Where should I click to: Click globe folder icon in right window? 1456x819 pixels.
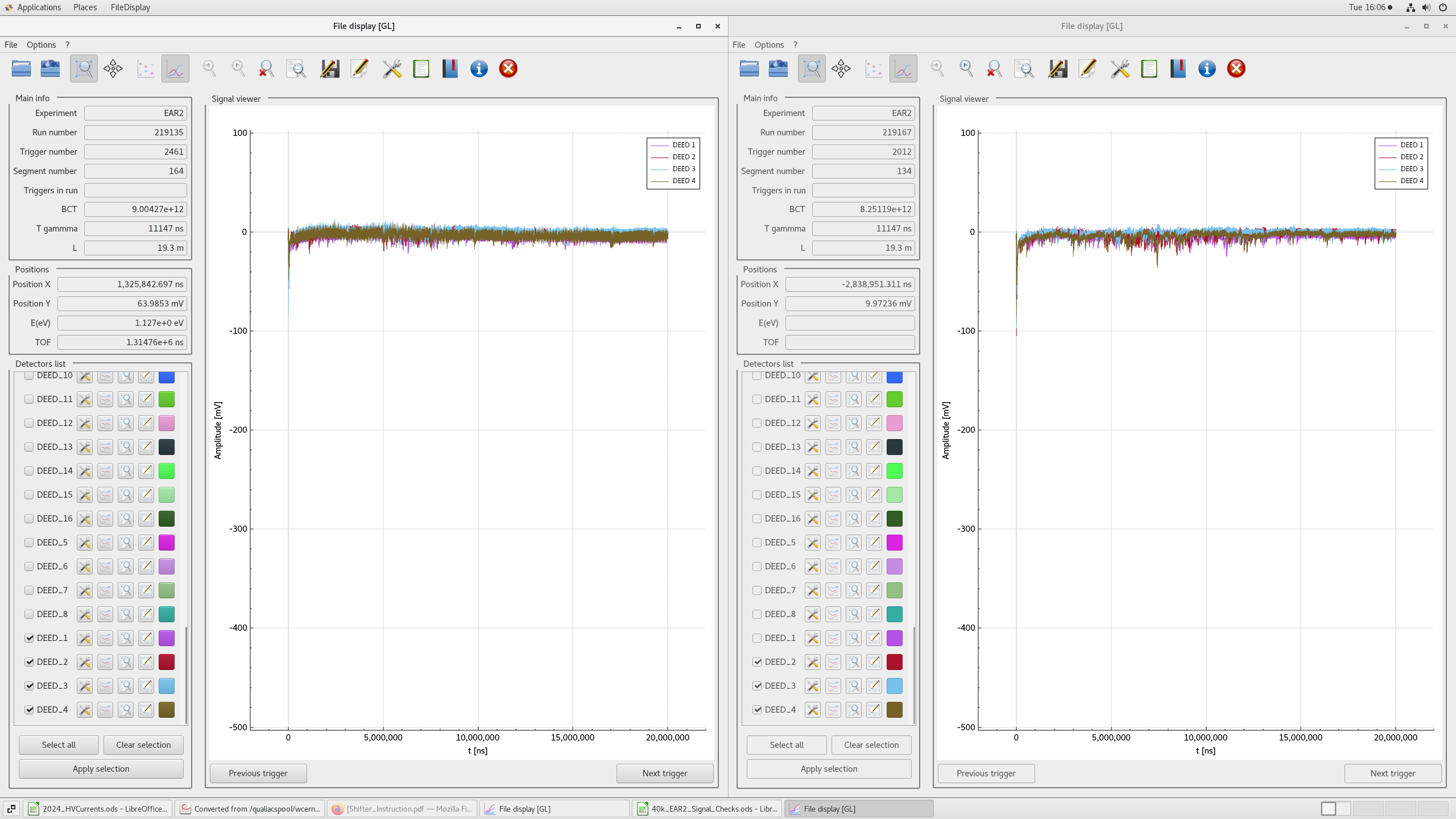coord(778,68)
